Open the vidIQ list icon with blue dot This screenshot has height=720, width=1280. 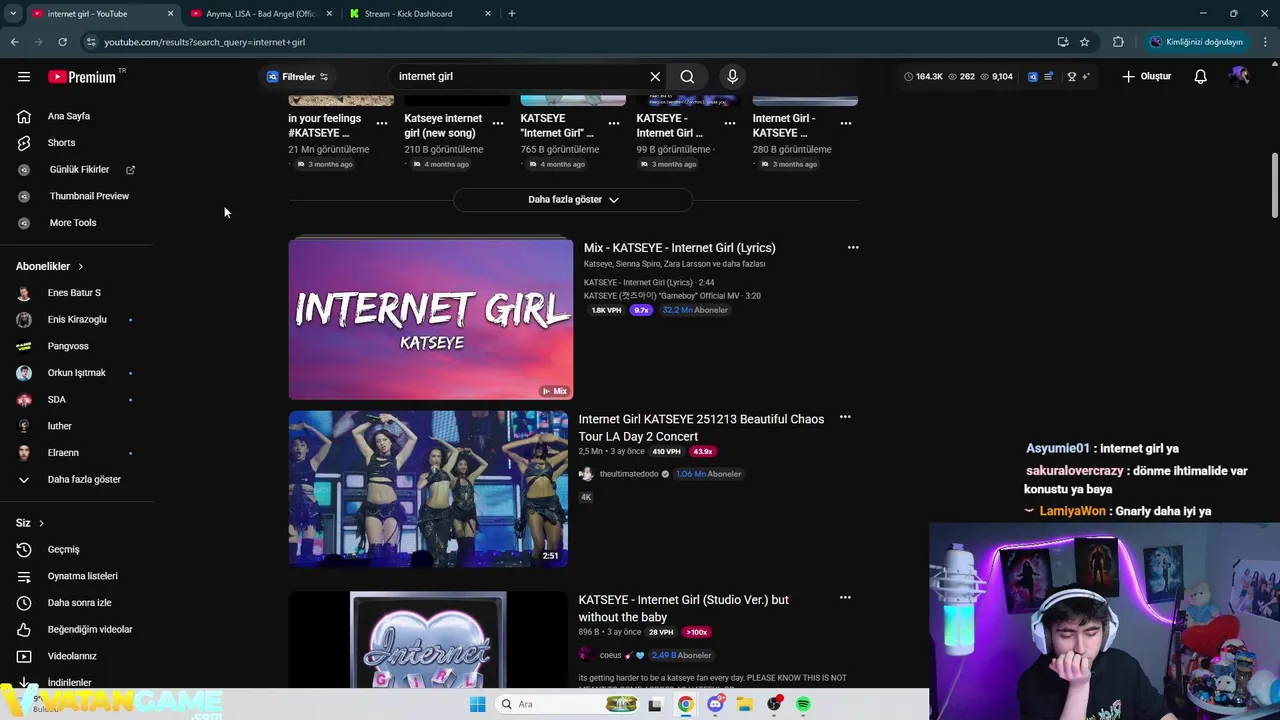coord(1048,77)
